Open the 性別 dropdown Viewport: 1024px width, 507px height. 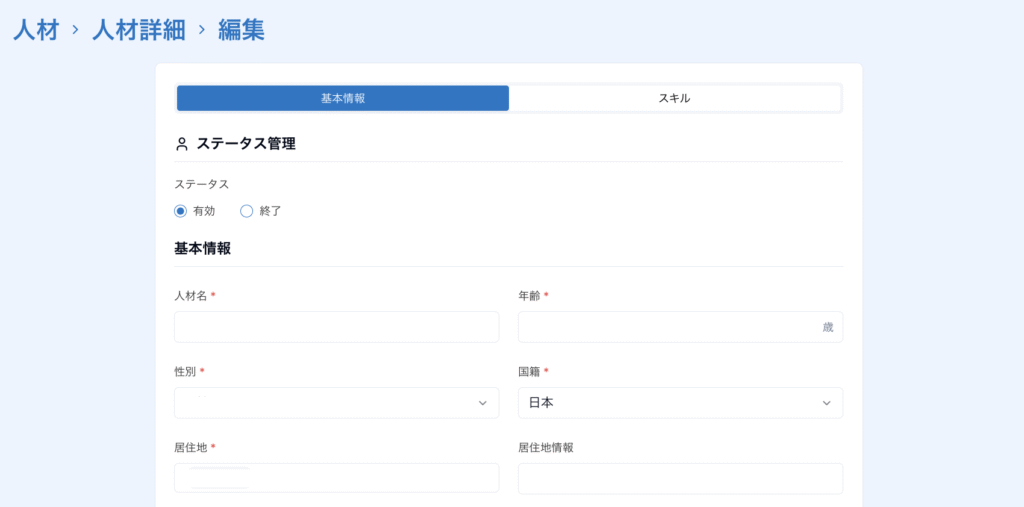336,403
